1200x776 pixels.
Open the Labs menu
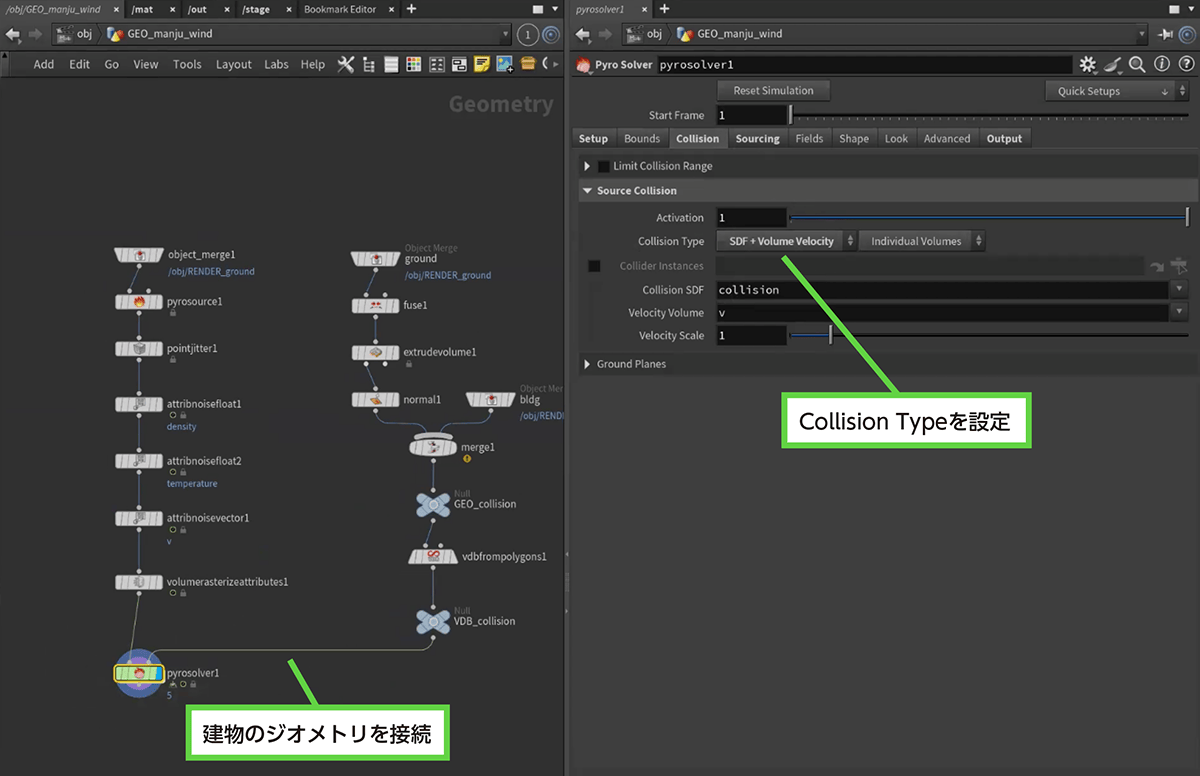pos(276,65)
